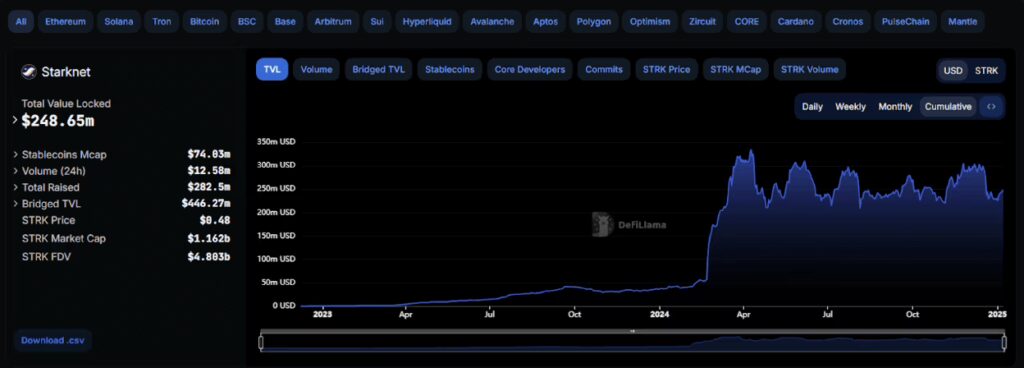Switch denomination to USD
Viewport: 1024px width, 368px height.
click(953, 70)
